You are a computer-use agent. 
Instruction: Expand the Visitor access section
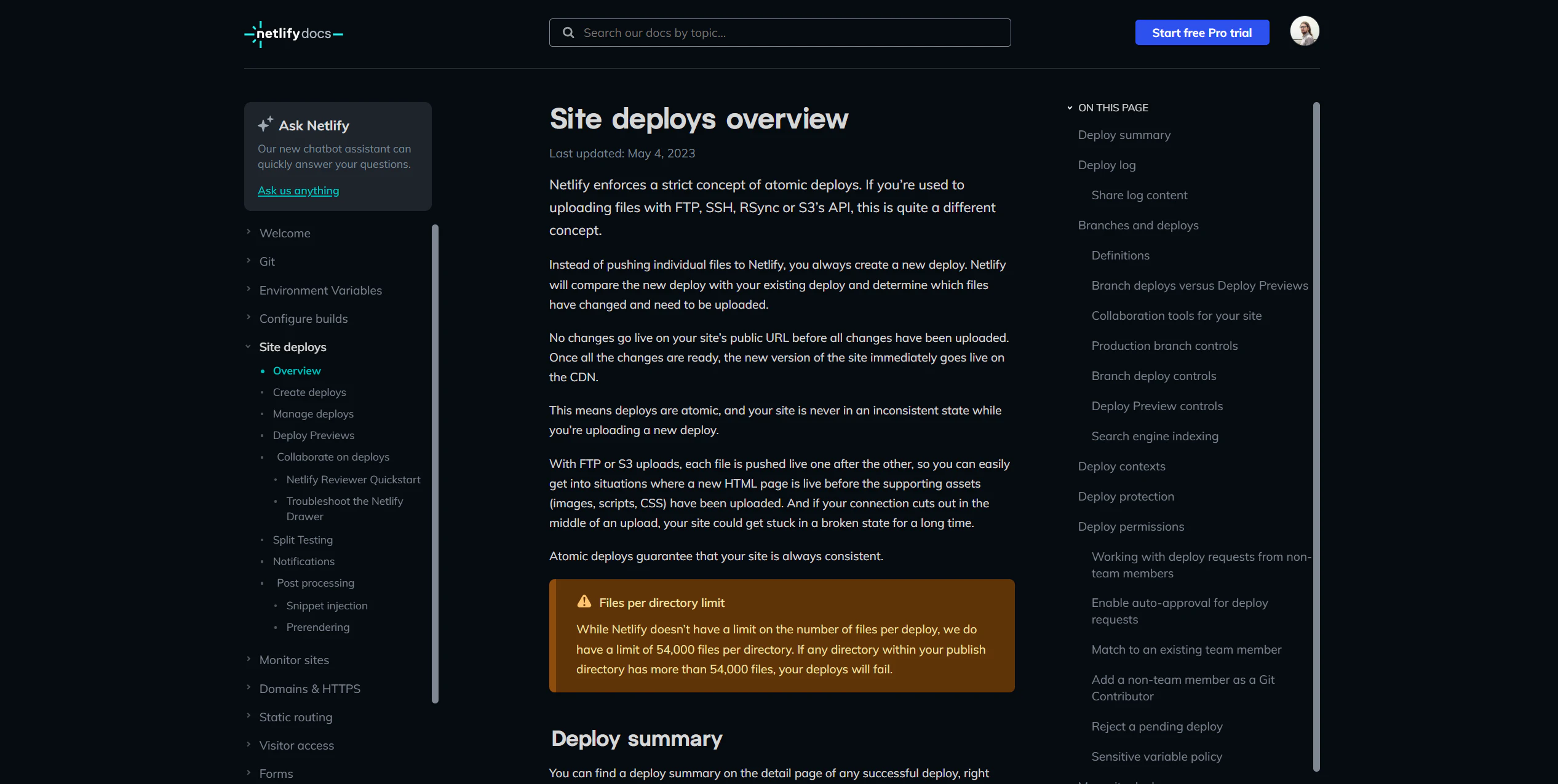(248, 744)
